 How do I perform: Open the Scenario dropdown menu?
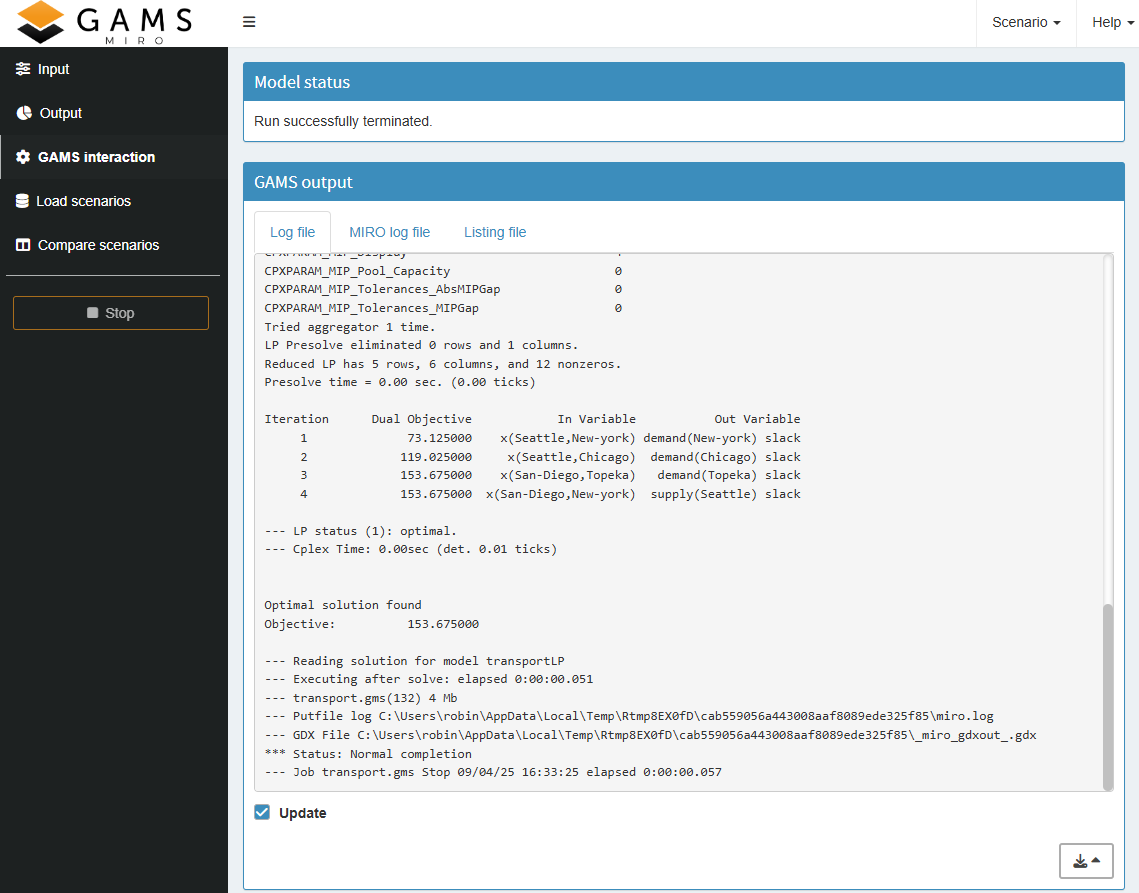point(1025,22)
